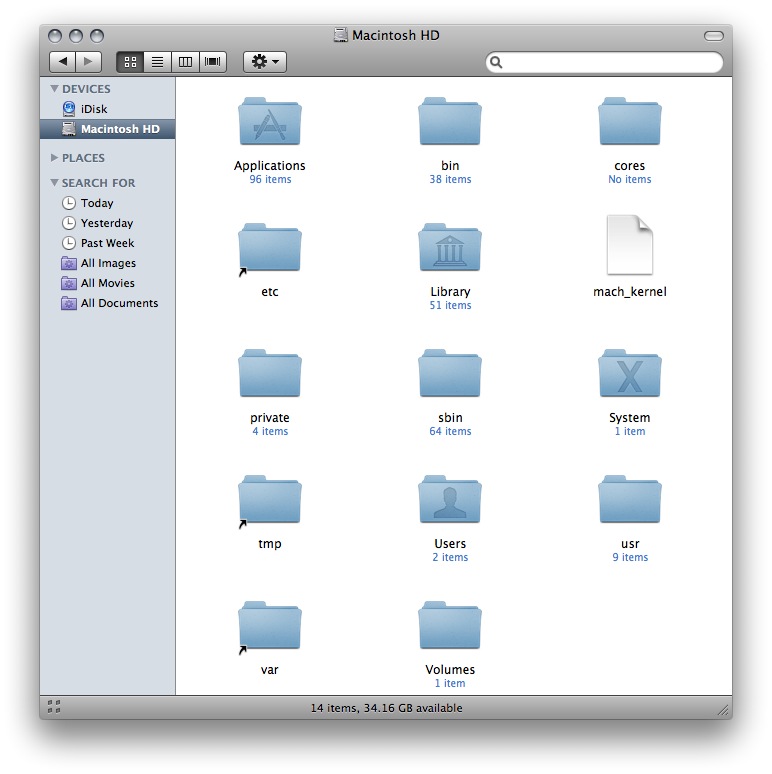Click the window resize grip corner

click(x=723, y=710)
